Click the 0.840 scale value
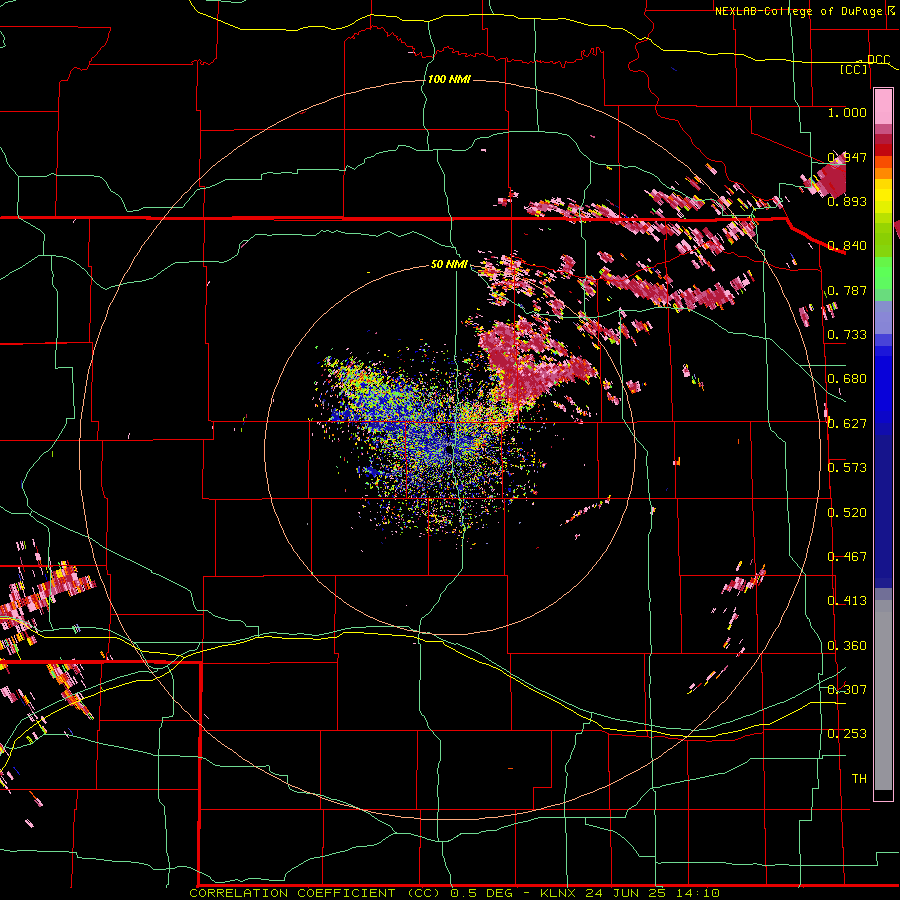 coord(847,246)
